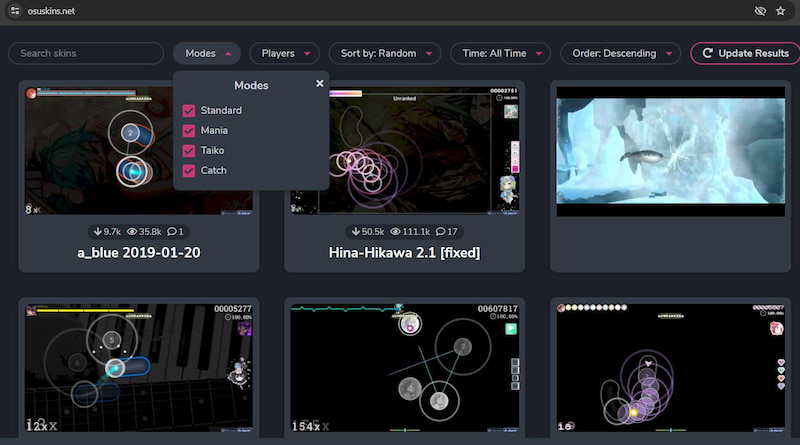Click the Standard label in Modes popup
This screenshot has height=445, width=800.
(221, 110)
